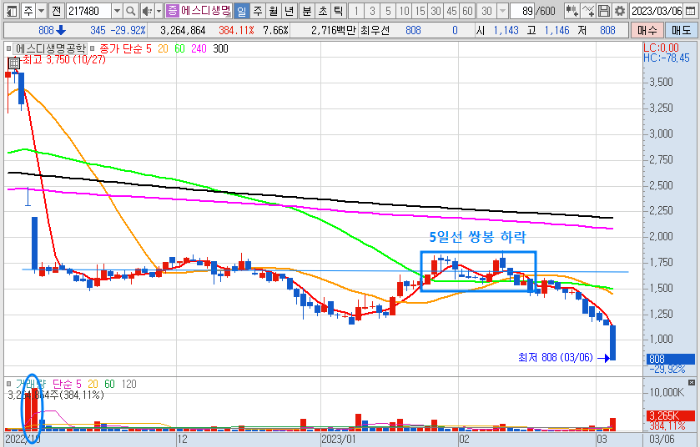Click the green 60 moving average label
Image resolution: width=700 pixels, height=447 pixels.
pos(179,48)
